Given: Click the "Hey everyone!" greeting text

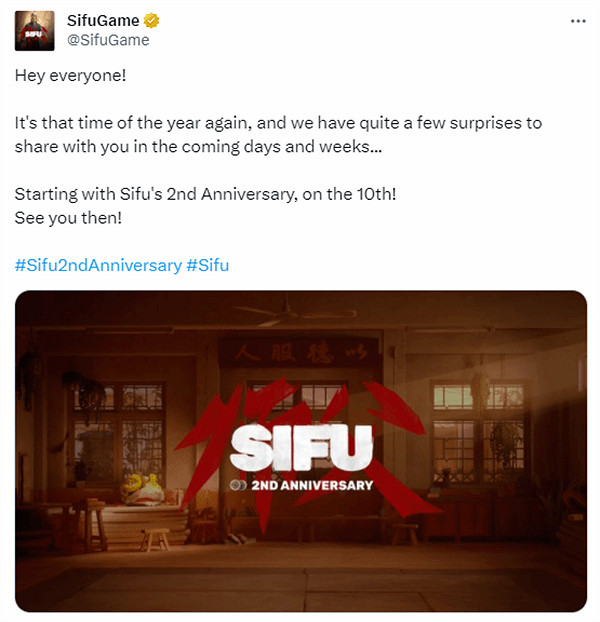Looking at the screenshot, I should 71,75.
